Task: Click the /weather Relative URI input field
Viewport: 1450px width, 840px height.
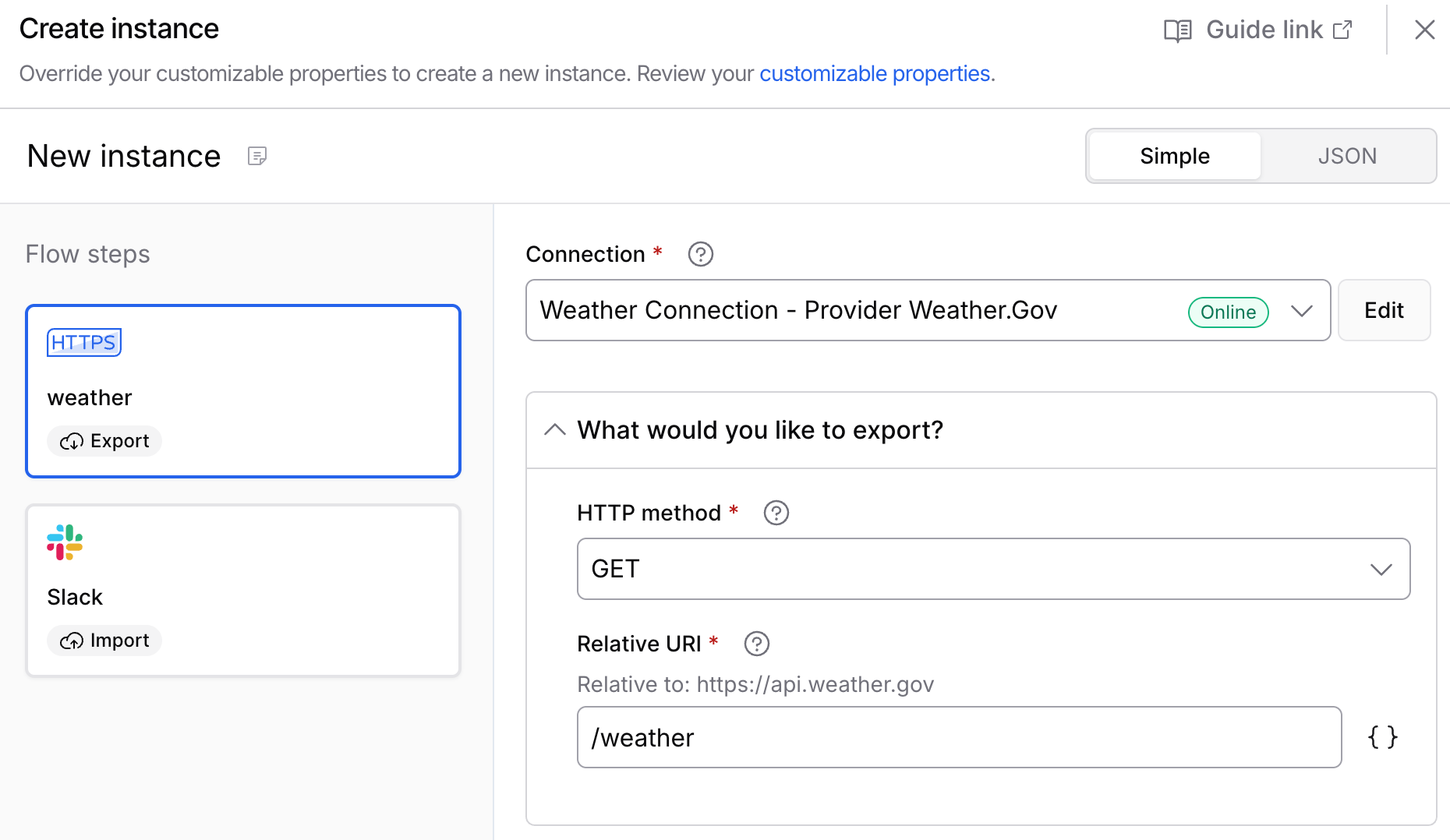Action: point(959,737)
